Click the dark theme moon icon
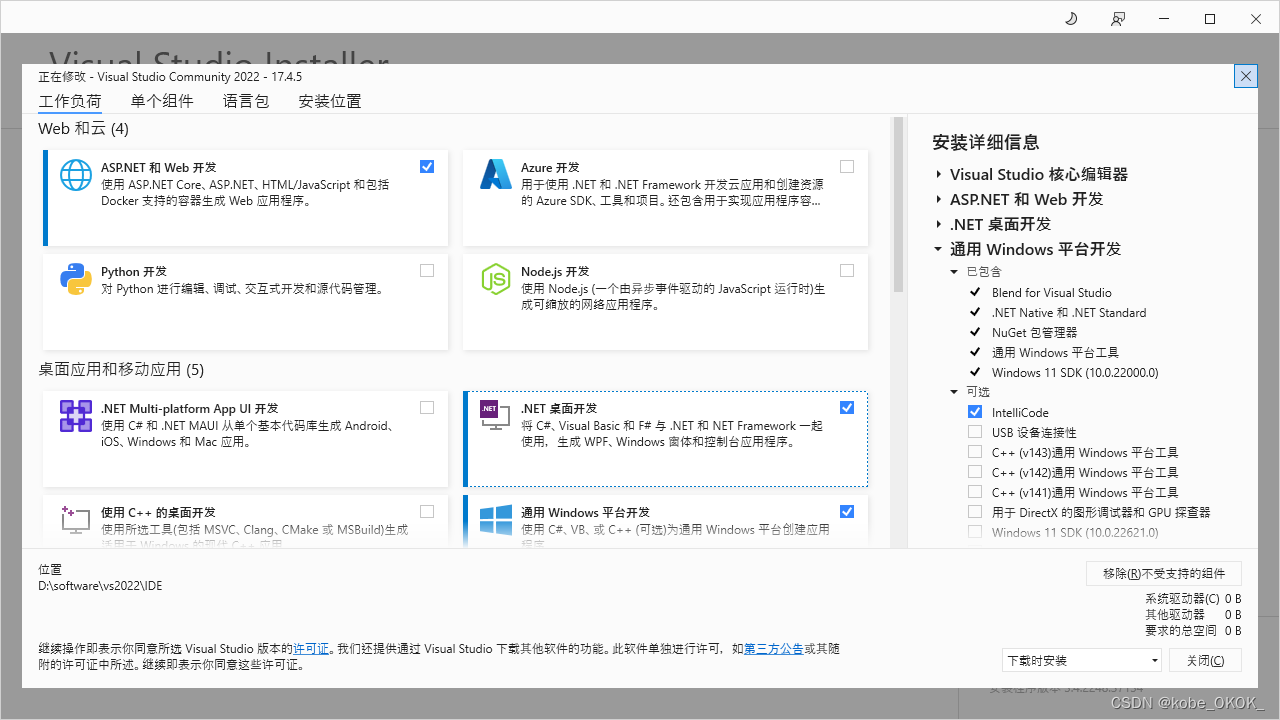The width and height of the screenshot is (1280, 720). point(1070,18)
